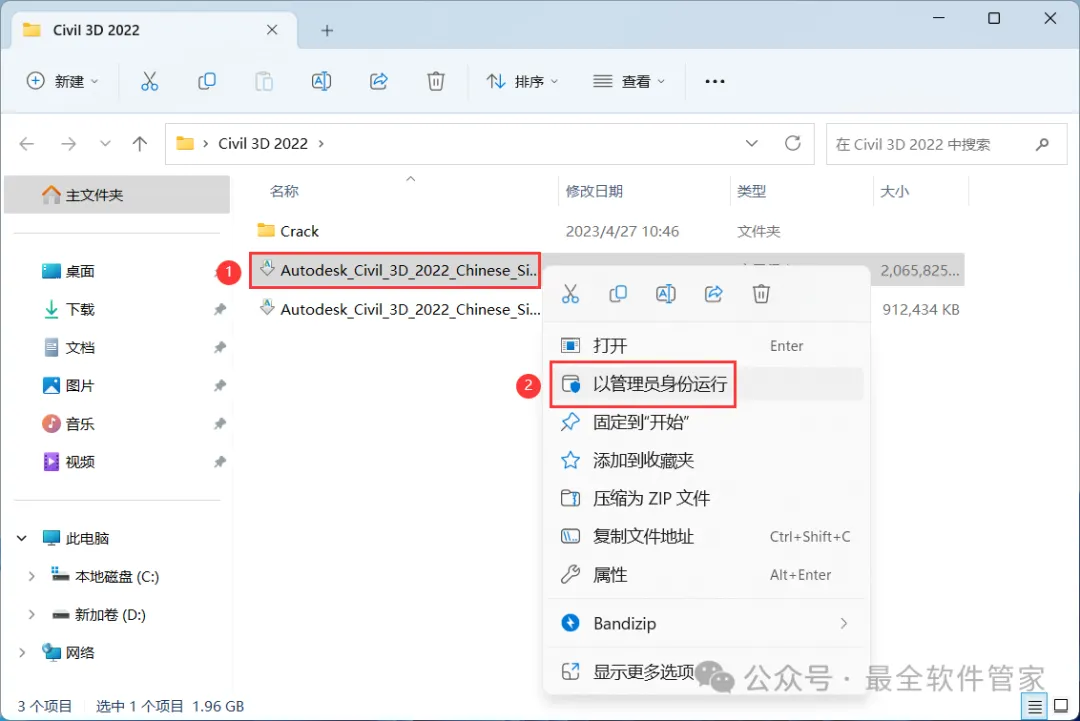Click Share icon in the context menu
1080x721 pixels.
click(714, 294)
